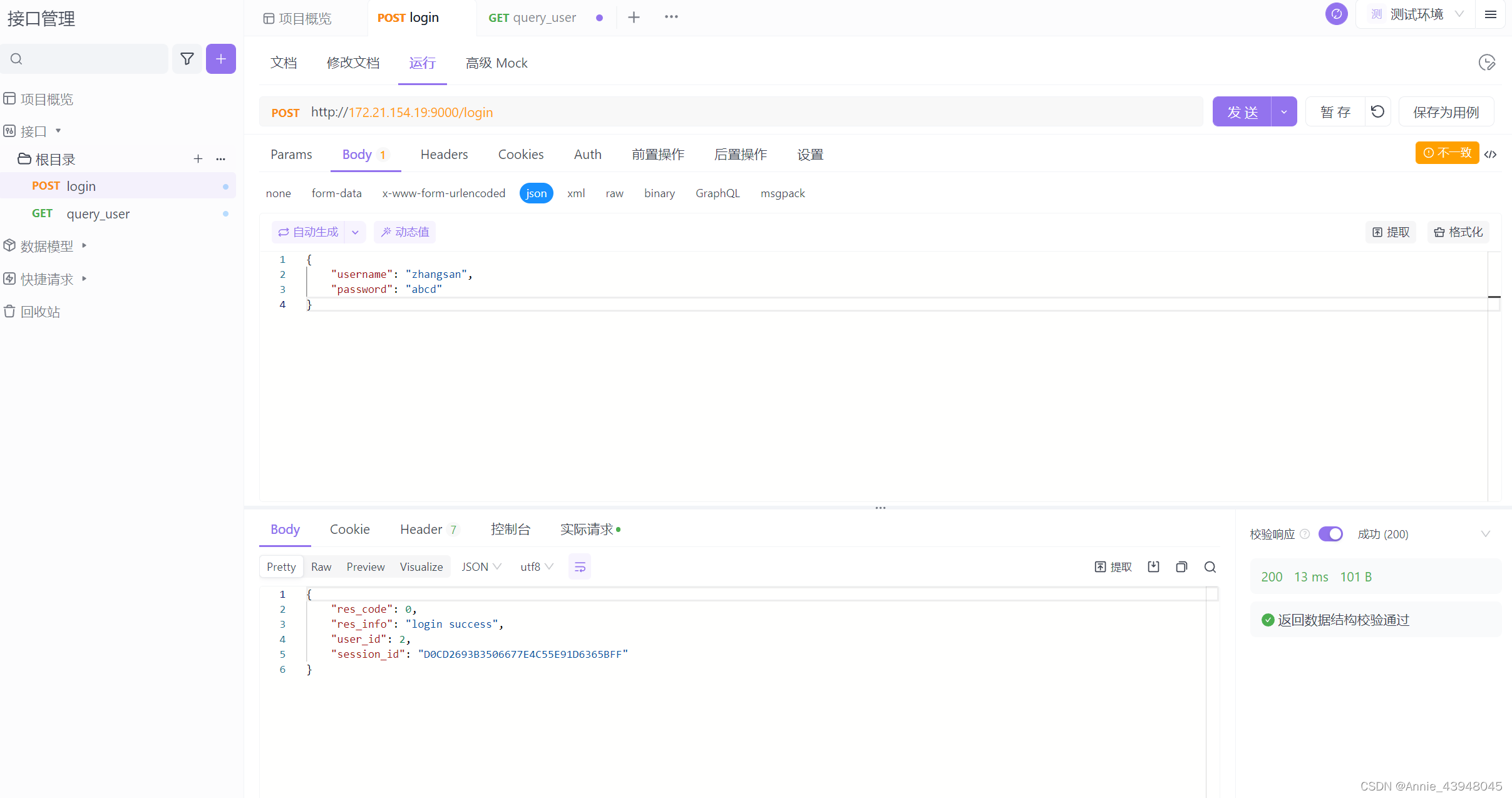Click the 格式化 format button
The width and height of the screenshot is (1512, 798).
1458,232
